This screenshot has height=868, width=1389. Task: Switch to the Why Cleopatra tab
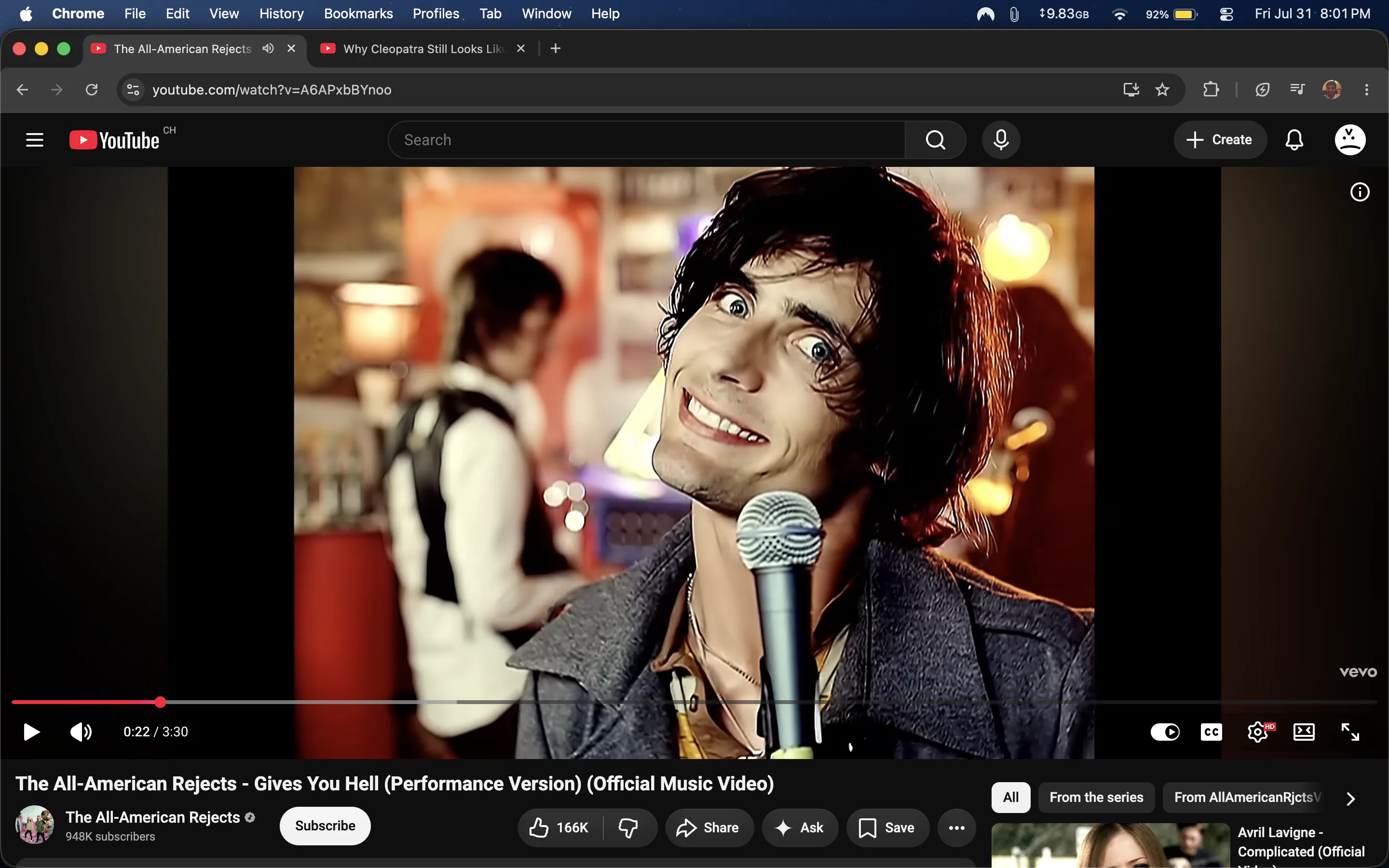pos(422,49)
